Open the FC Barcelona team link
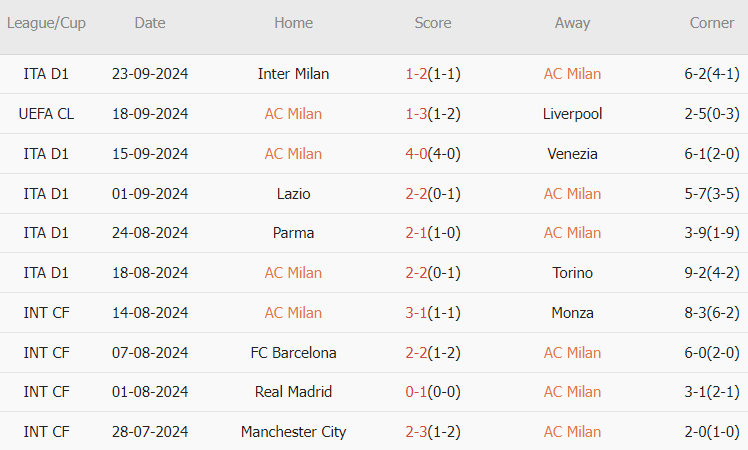This screenshot has height=450, width=748. click(293, 353)
